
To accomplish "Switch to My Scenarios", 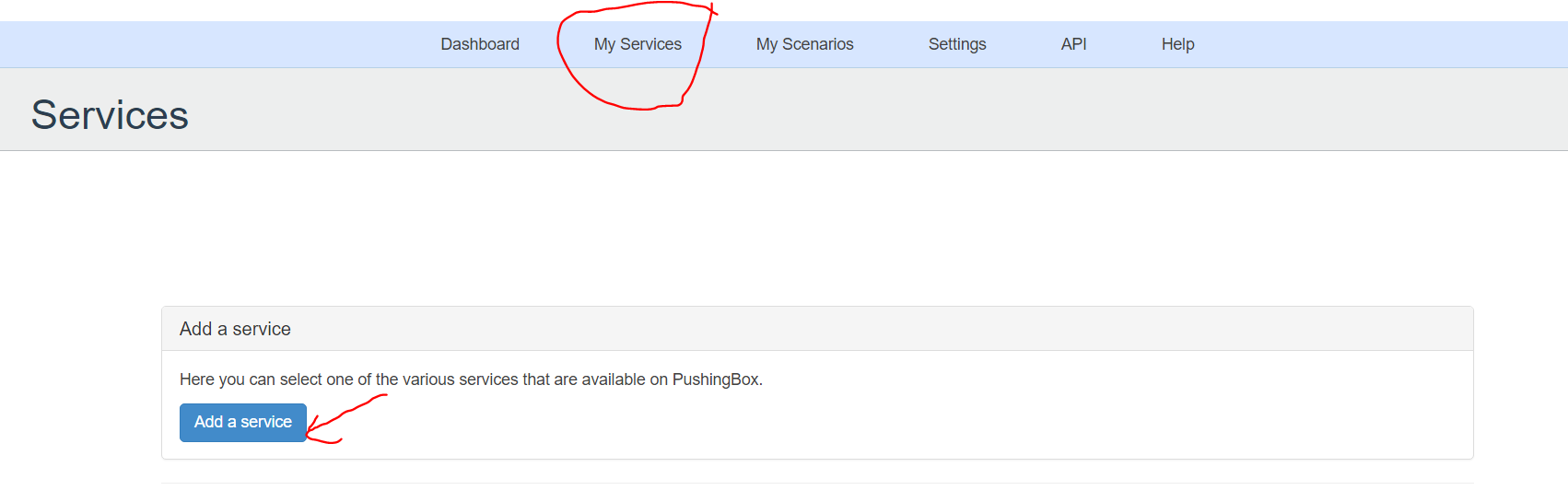I will click(804, 44).
